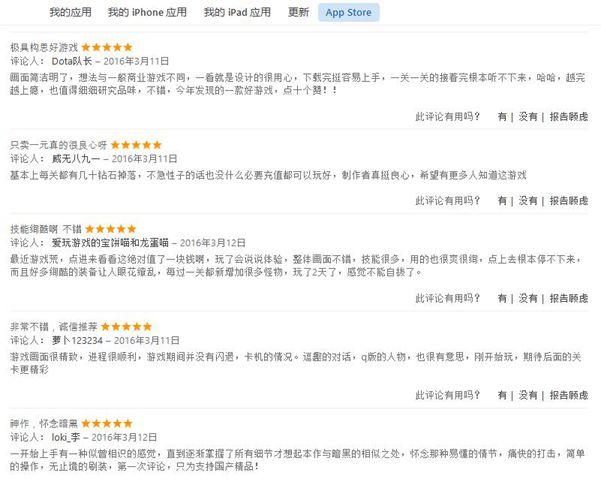Open the 更新 tab
This screenshot has height=485, width=601.
[x=298, y=12]
